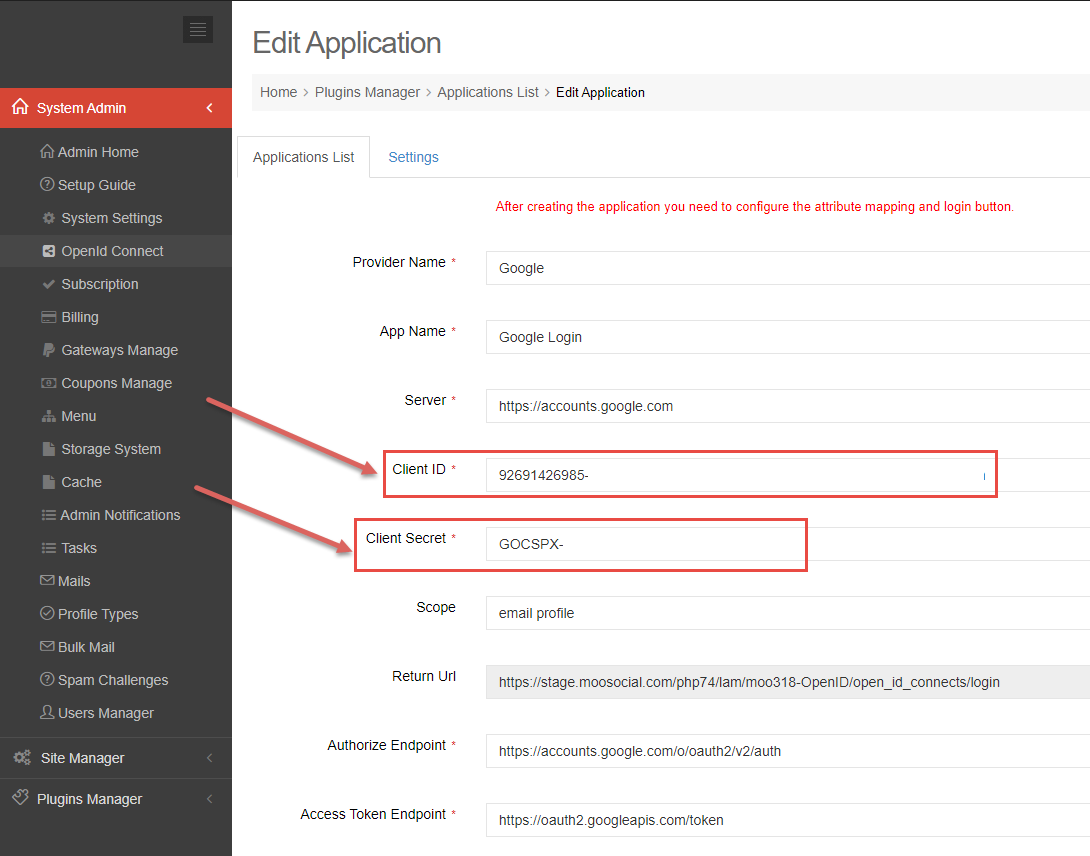Click the Authorize Endpoint input field
This screenshot has width=1090, height=856.
(x=788, y=751)
